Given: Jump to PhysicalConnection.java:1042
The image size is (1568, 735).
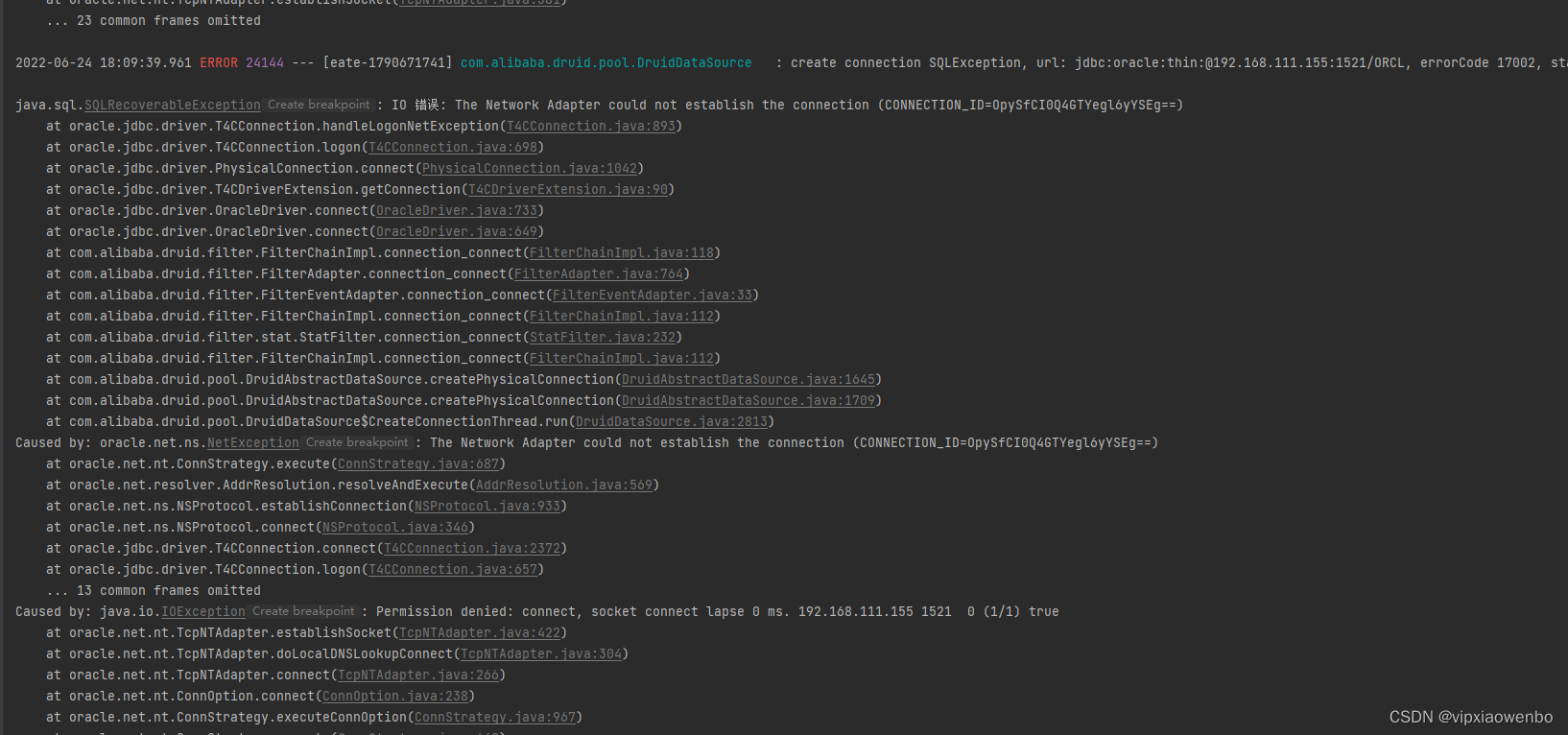Looking at the screenshot, I should click(530, 169).
